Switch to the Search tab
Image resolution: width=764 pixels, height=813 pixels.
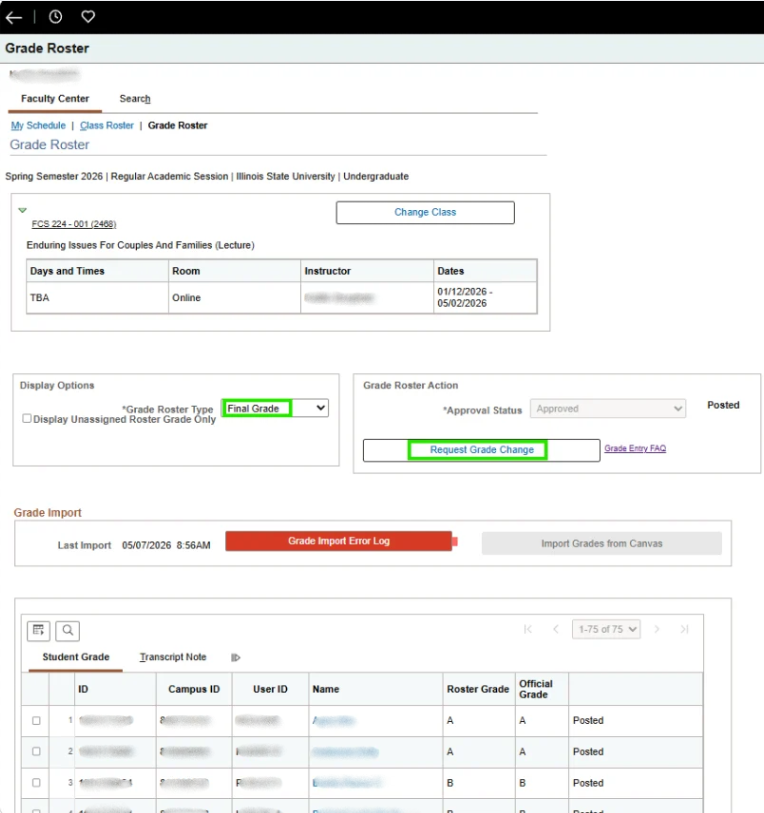point(135,99)
